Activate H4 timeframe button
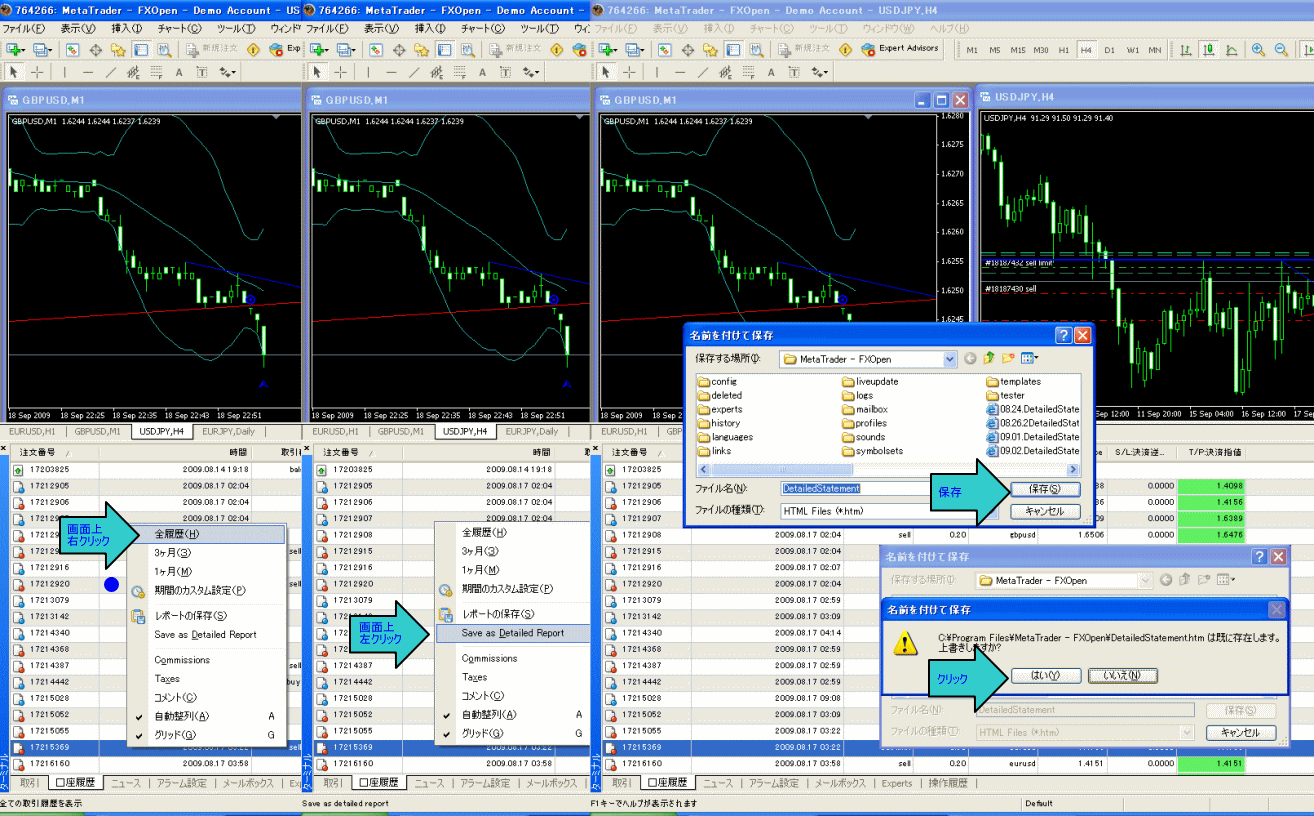 click(1086, 50)
